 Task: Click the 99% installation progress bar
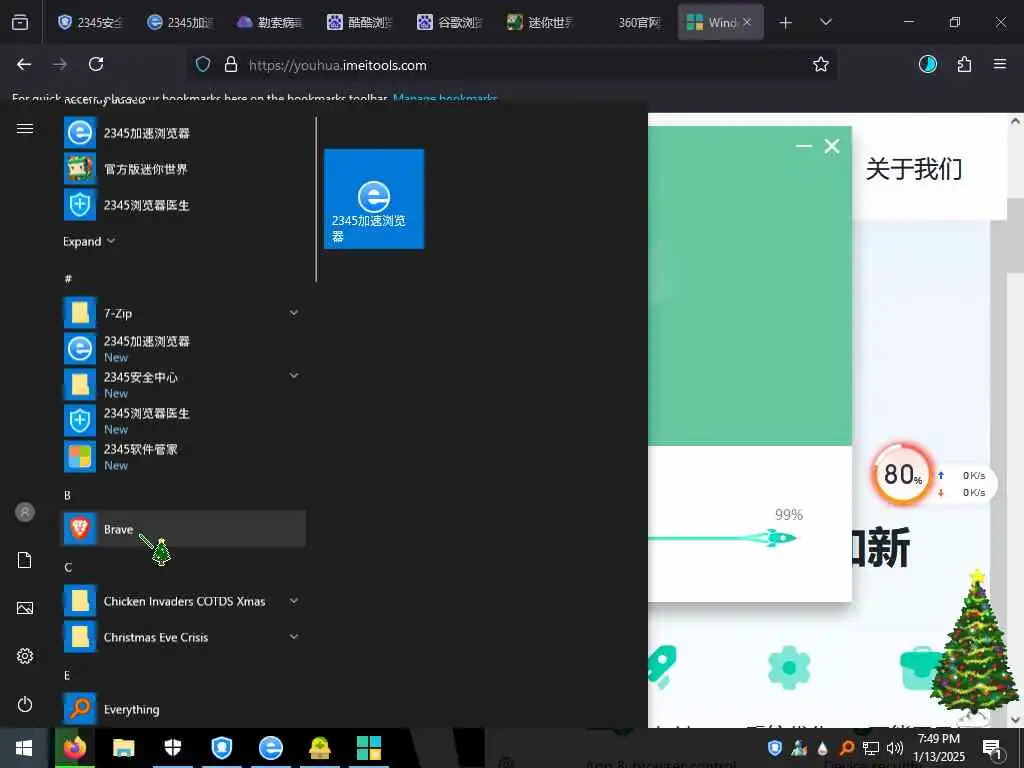click(x=722, y=538)
